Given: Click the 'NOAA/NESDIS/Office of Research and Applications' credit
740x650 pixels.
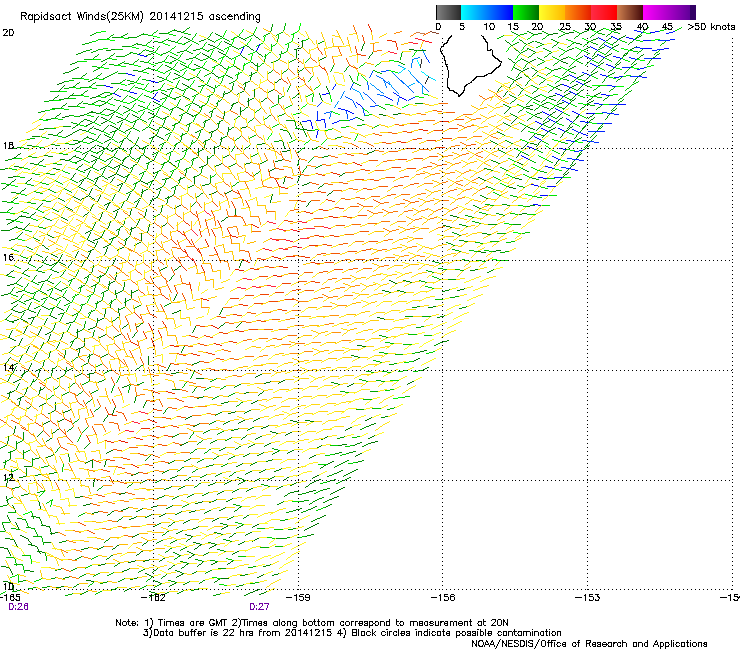Looking at the screenshot, I should pos(589,644).
